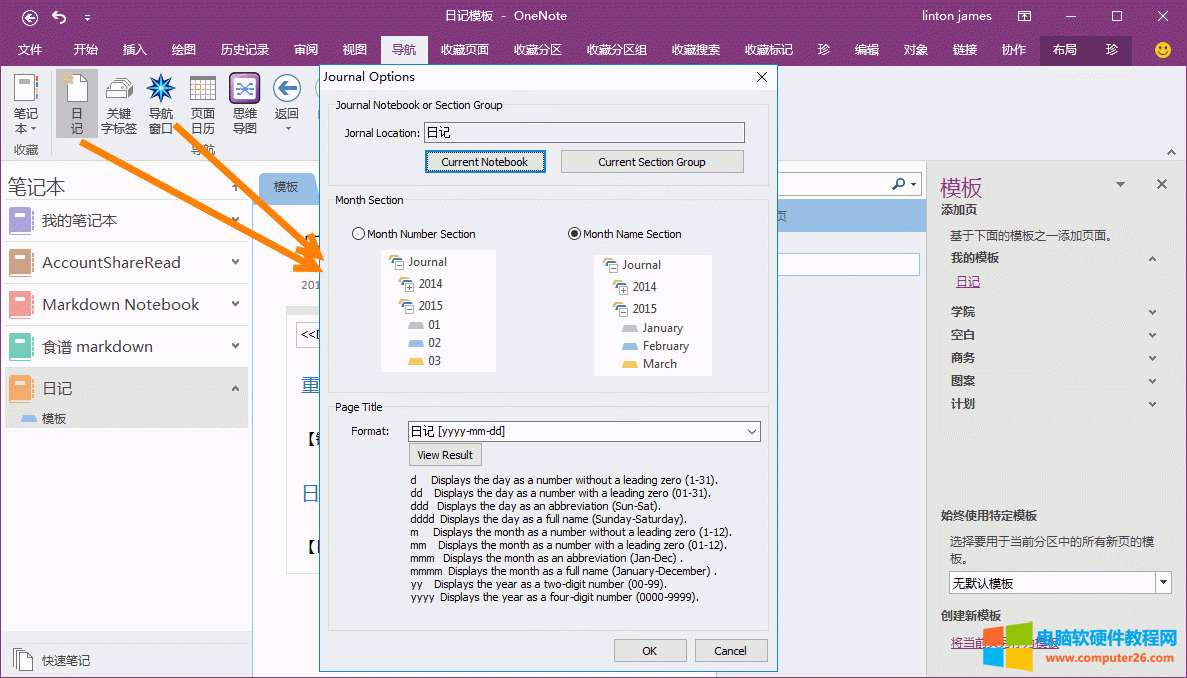Select the Month Number Section radio button

tap(359, 234)
